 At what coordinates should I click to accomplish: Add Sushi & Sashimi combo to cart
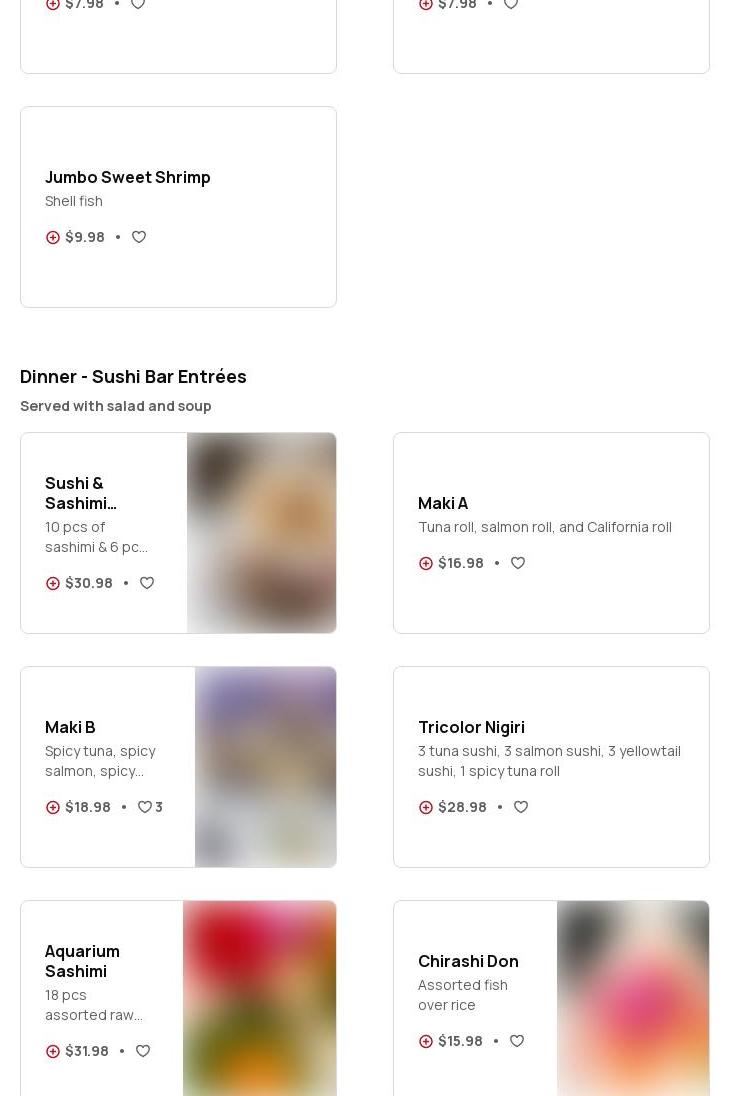tap(53, 583)
